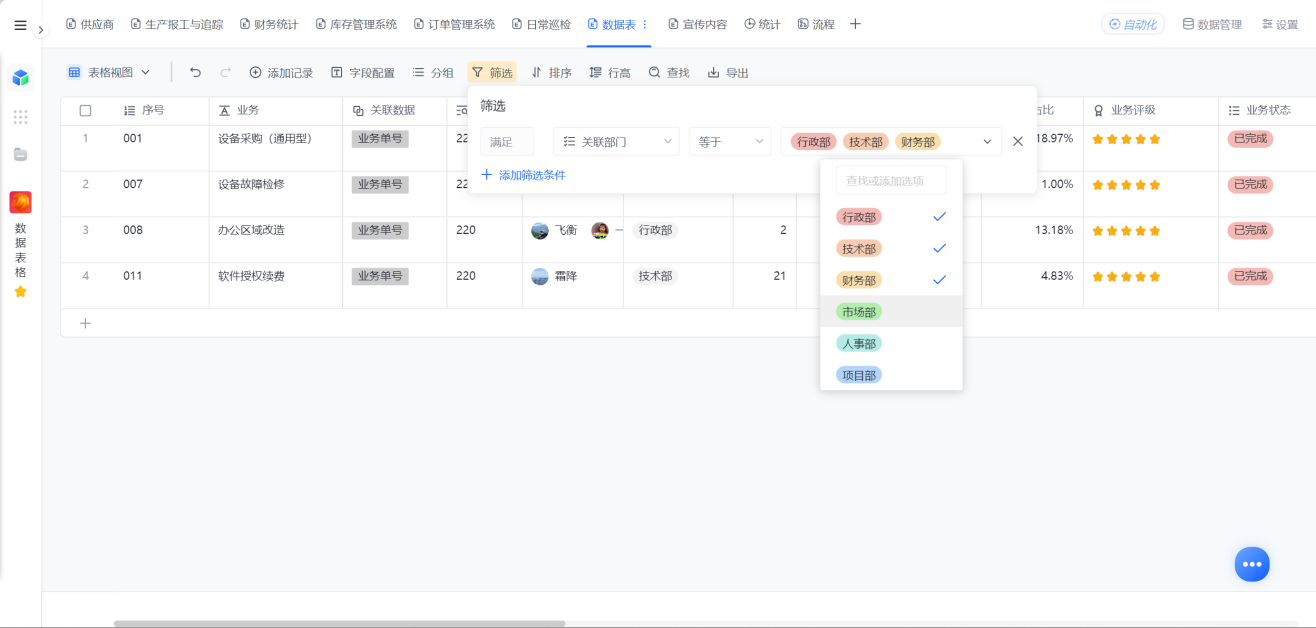
Task: Open the 等于 operator dropdown
Action: (730, 142)
